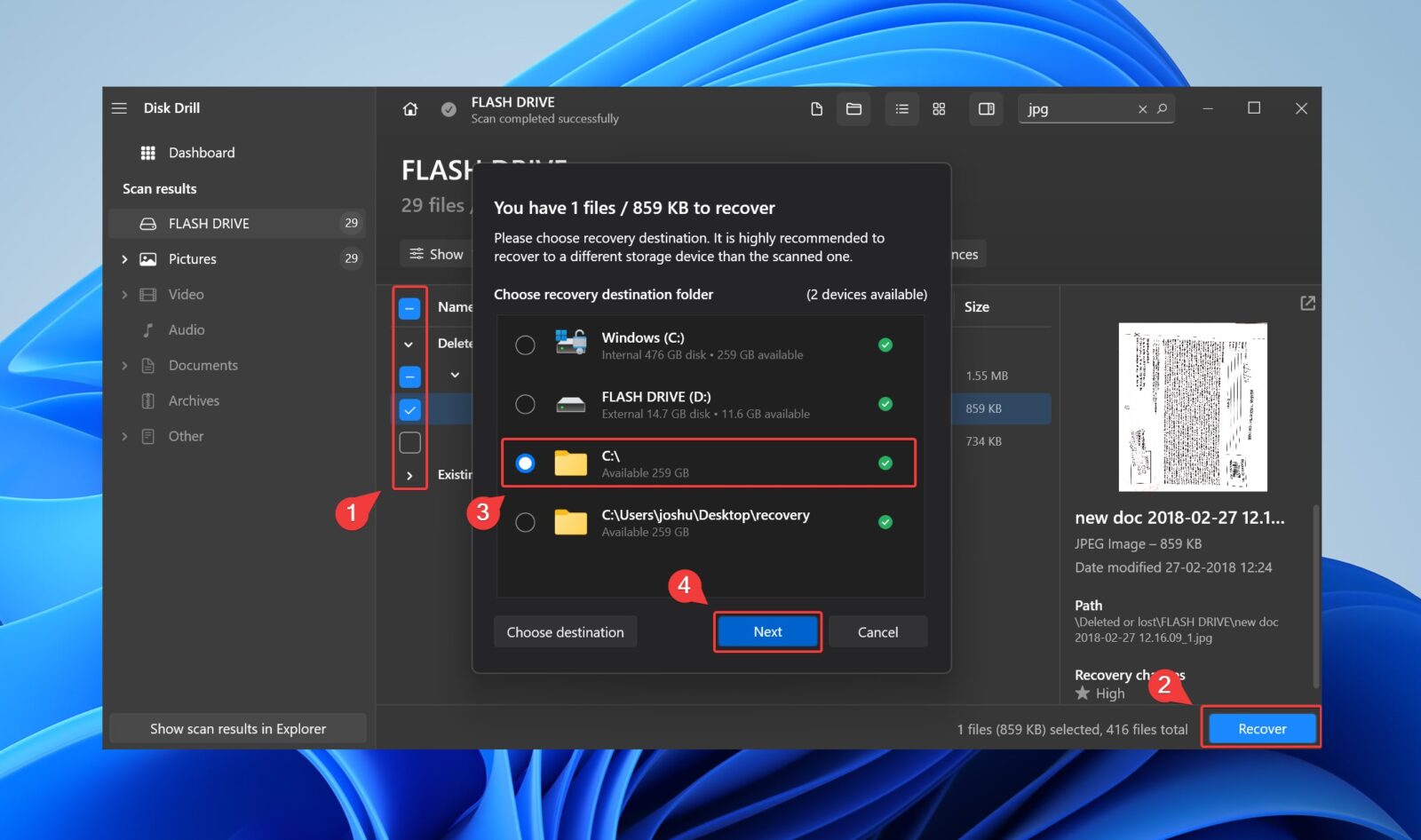
Task: Click Show scan results in Explorer
Action: [237, 728]
